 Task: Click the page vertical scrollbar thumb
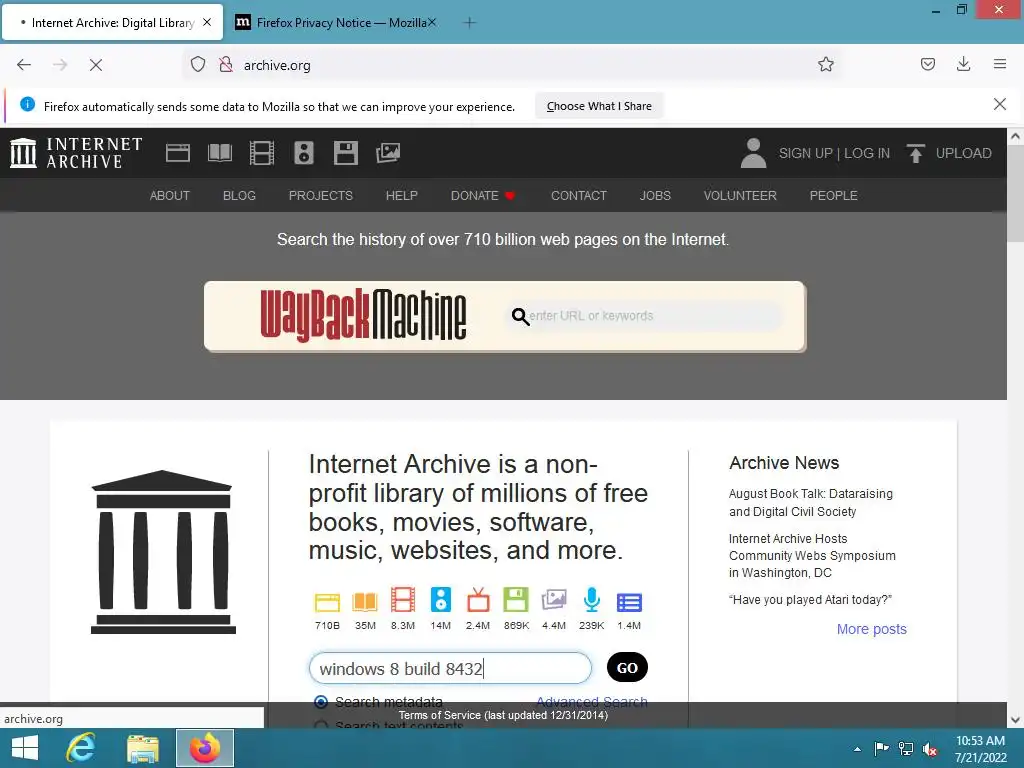(1015, 193)
